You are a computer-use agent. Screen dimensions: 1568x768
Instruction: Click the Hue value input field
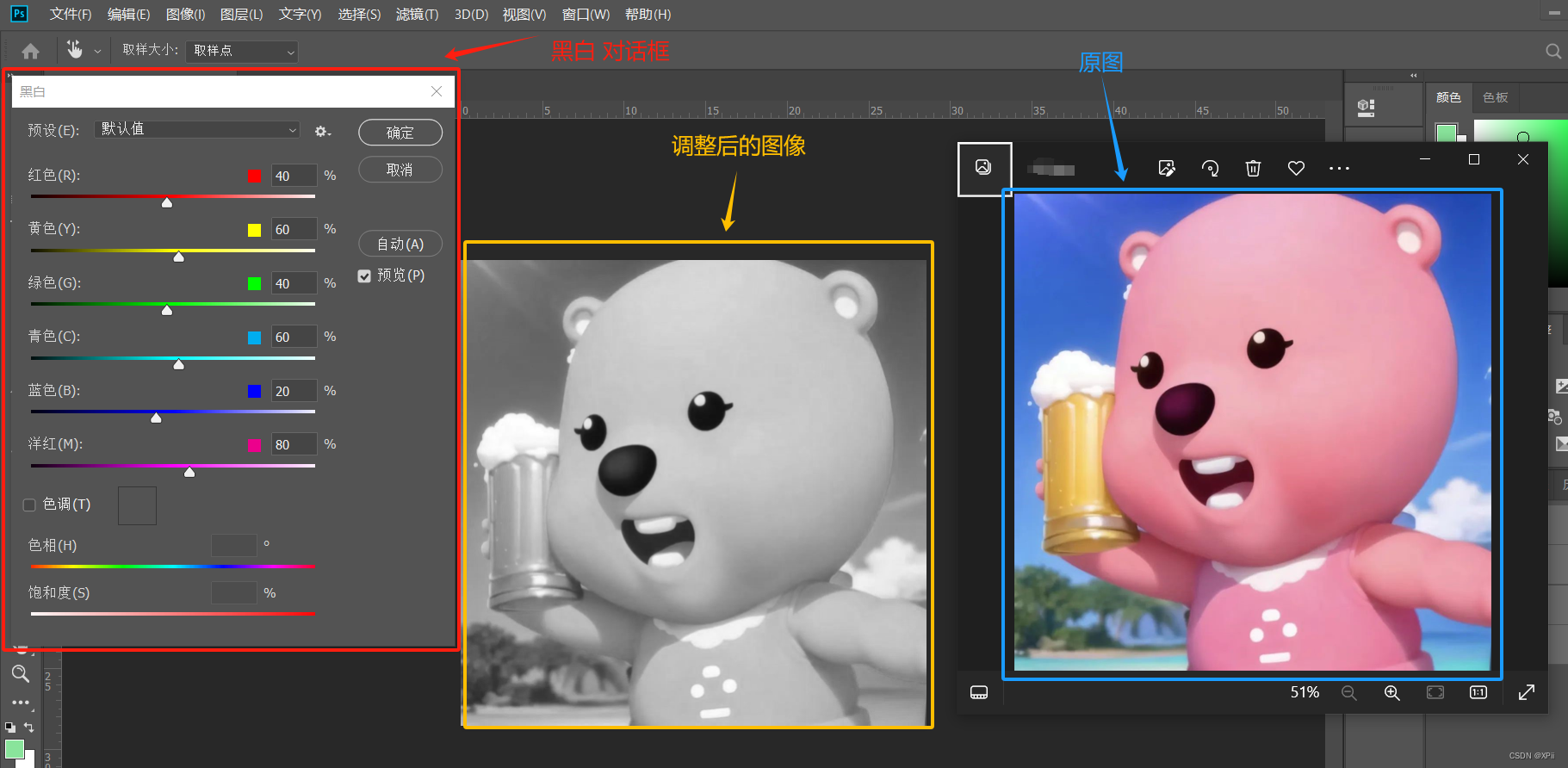pyautogui.click(x=234, y=545)
